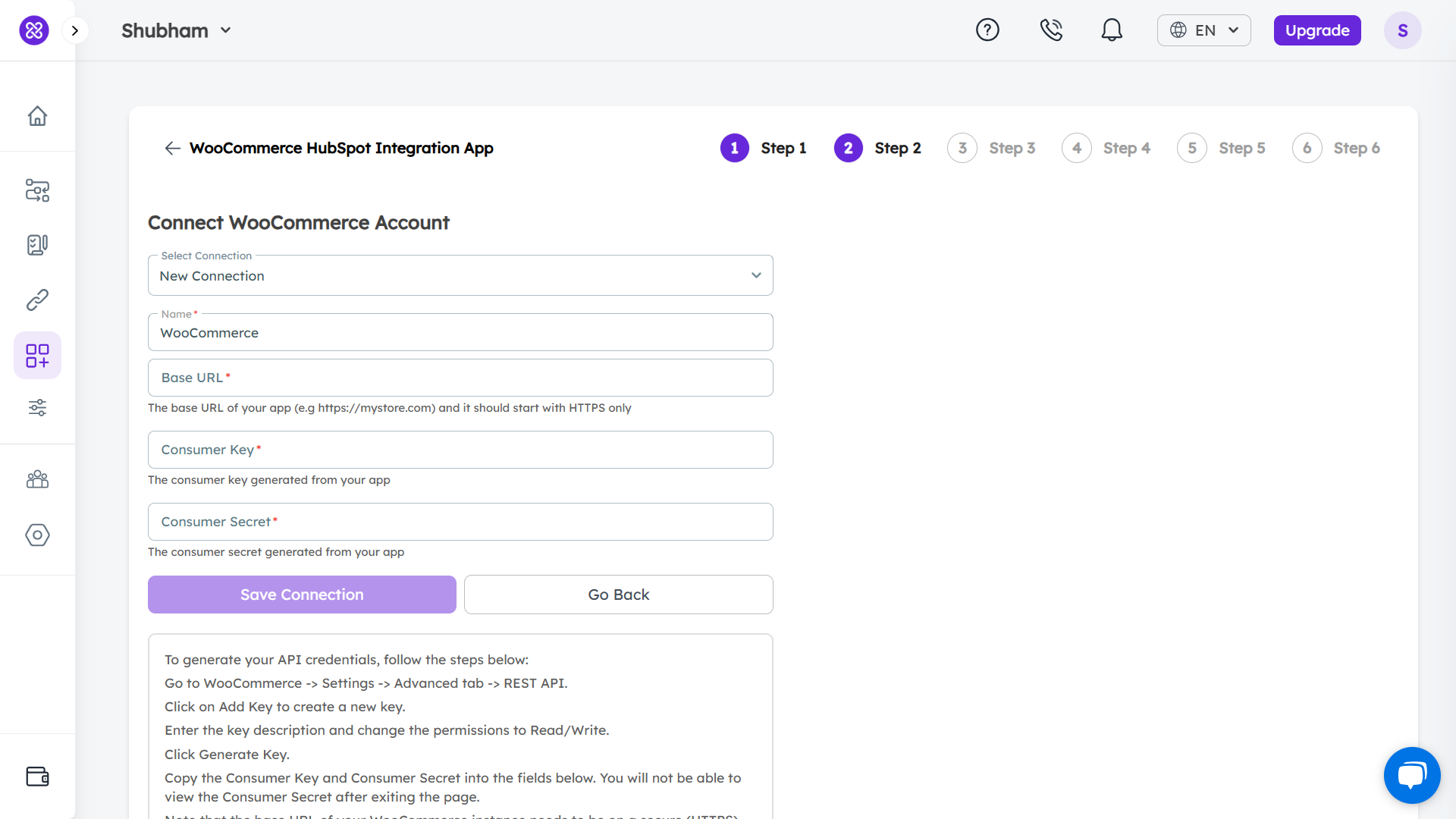Click the text 'Click Generate Key.'

point(227,755)
